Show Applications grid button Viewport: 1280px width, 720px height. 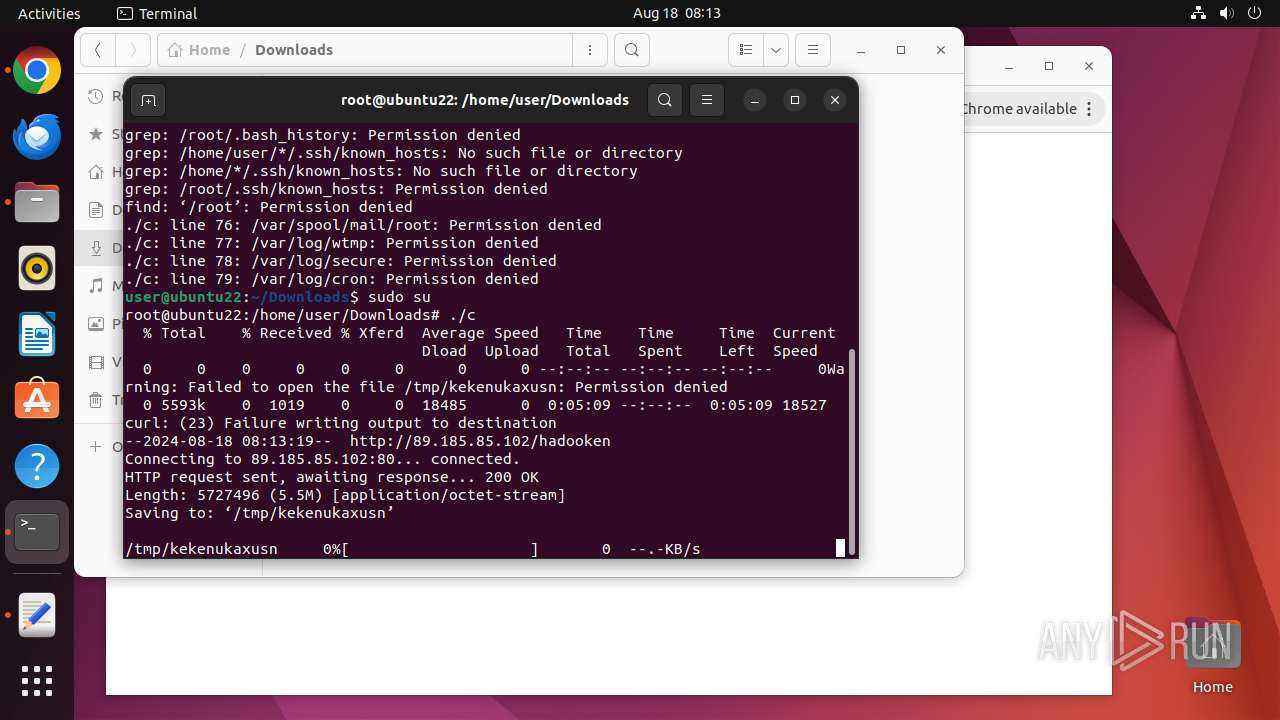(x=37, y=681)
